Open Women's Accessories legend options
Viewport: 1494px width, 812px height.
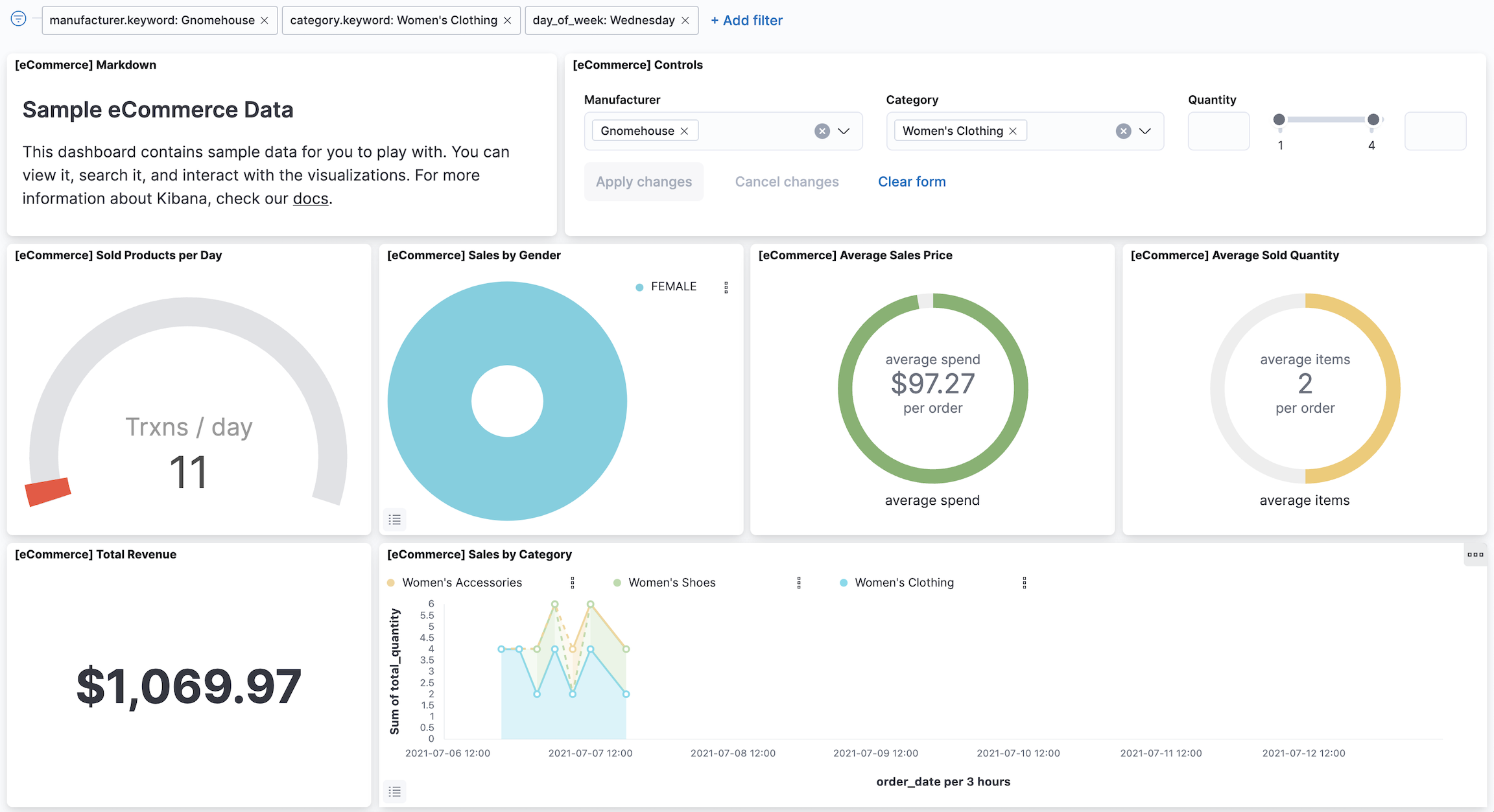(573, 583)
